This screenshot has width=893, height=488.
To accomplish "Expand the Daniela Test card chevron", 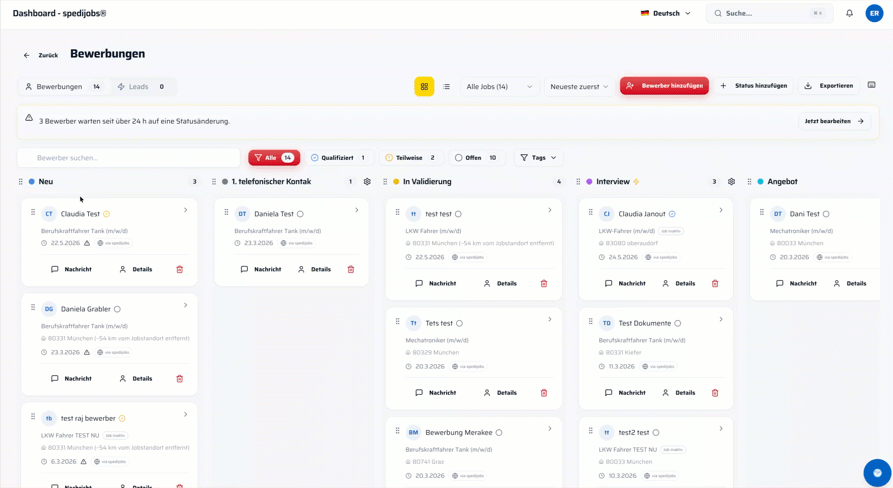I will [357, 210].
